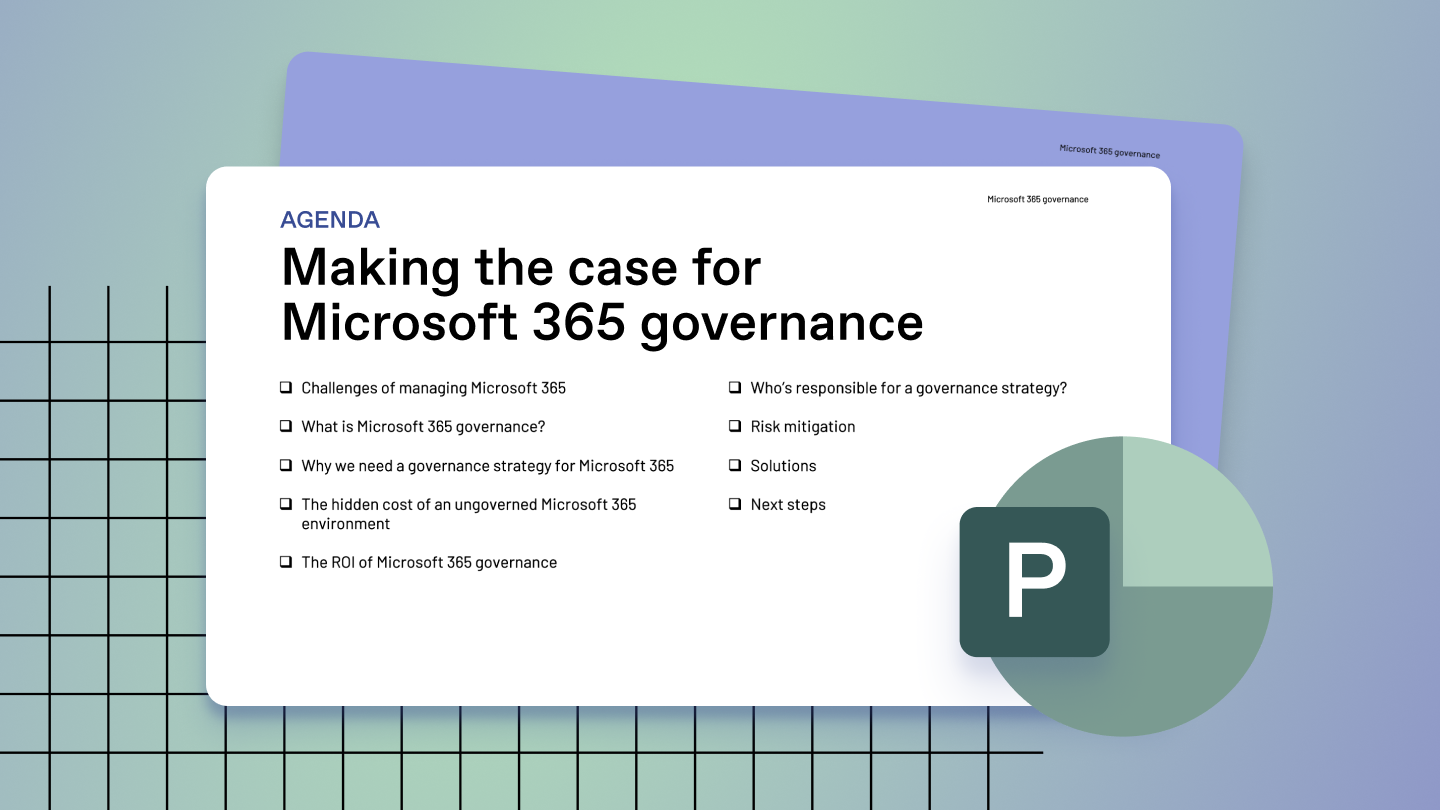Select the 'Next steps' agenda item text

point(788,505)
